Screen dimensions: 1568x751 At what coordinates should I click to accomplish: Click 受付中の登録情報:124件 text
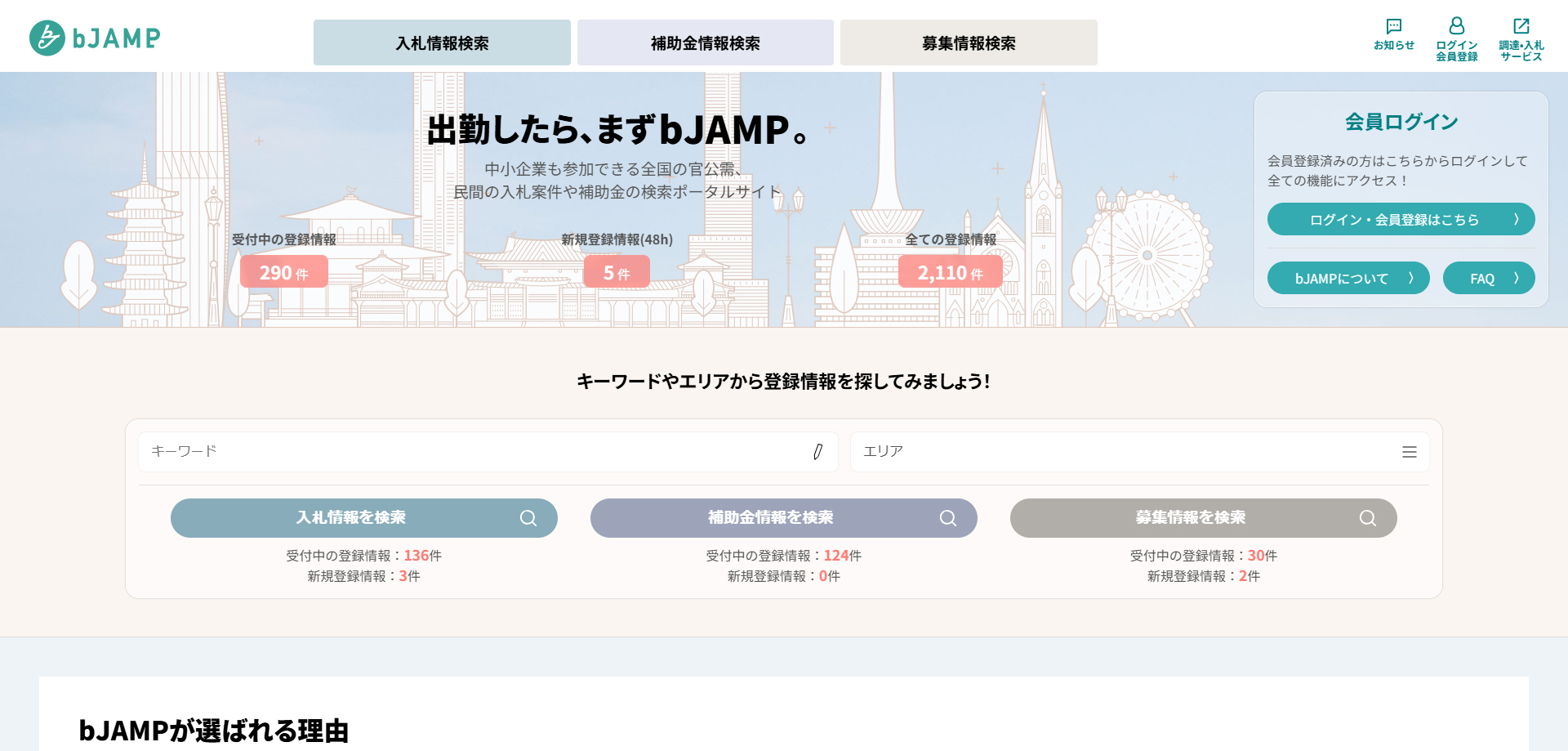(x=784, y=556)
